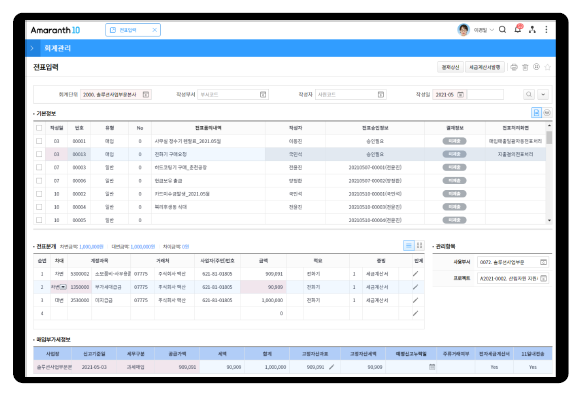Click the first button beside page title toolbar
The width and height of the screenshot is (583, 396).
pos(450,67)
